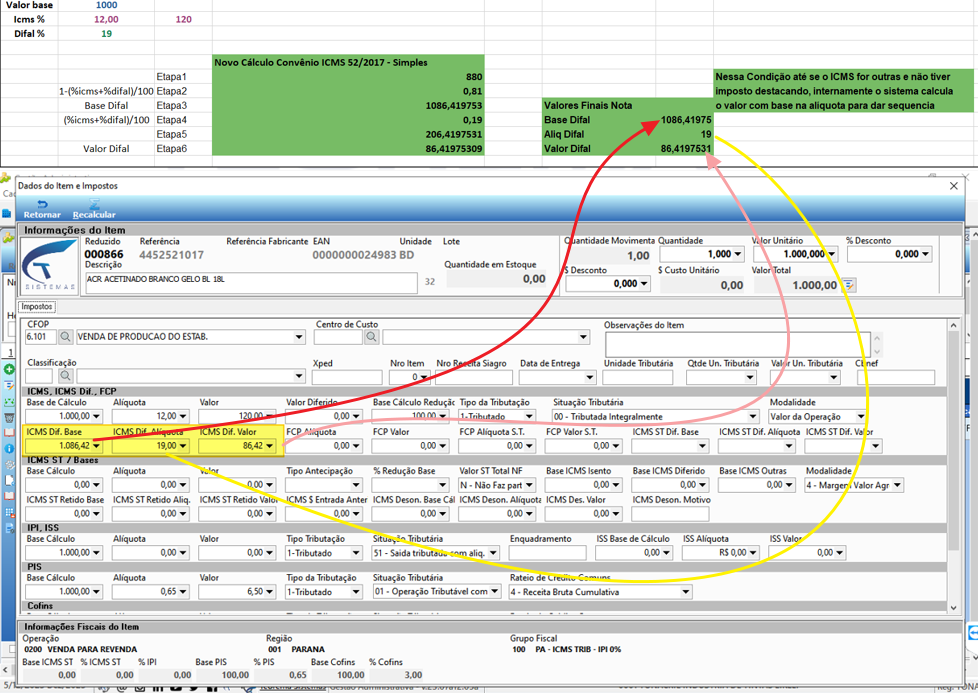Viewport: 978px width, 693px height.
Task: Click blank page icon in left sidebar
Action: (x=9, y=480)
